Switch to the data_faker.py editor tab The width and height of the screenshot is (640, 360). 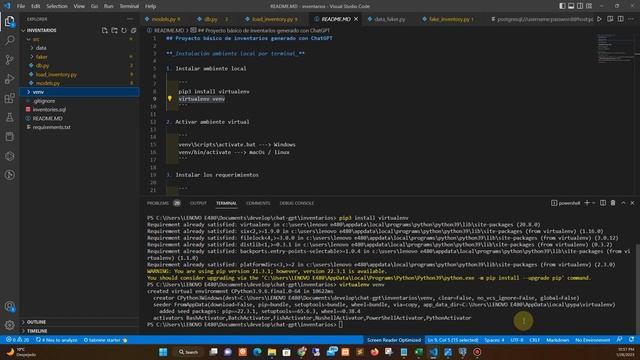(x=389, y=19)
